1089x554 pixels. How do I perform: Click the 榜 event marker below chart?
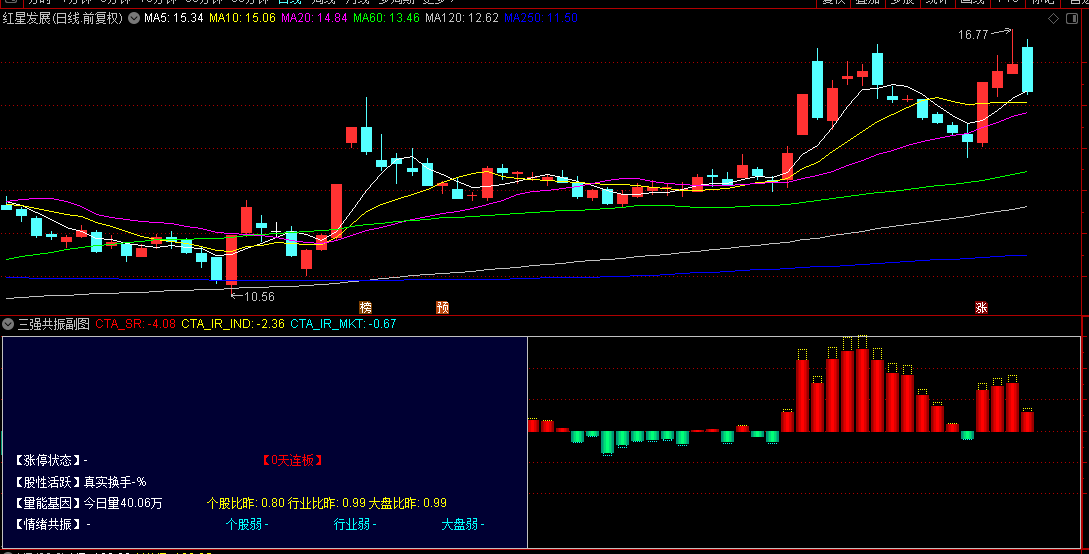point(366,307)
